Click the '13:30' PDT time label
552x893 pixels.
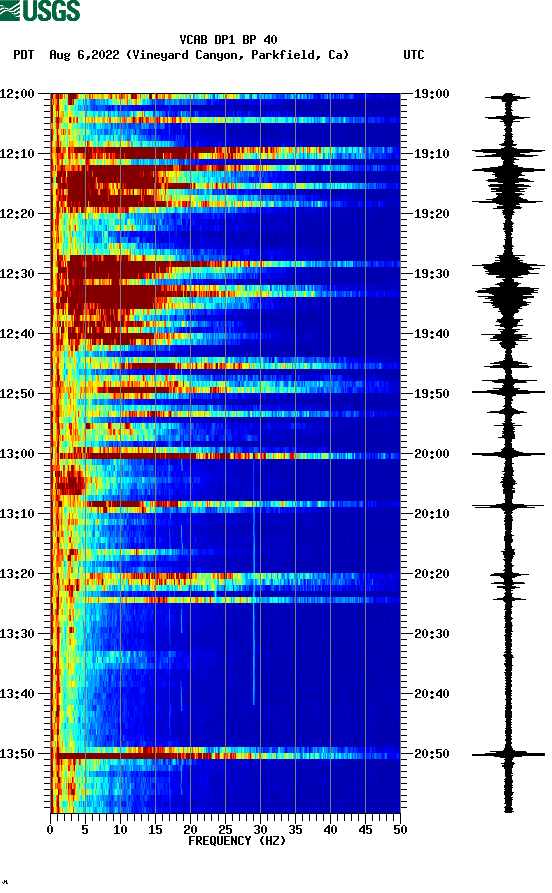18,634
